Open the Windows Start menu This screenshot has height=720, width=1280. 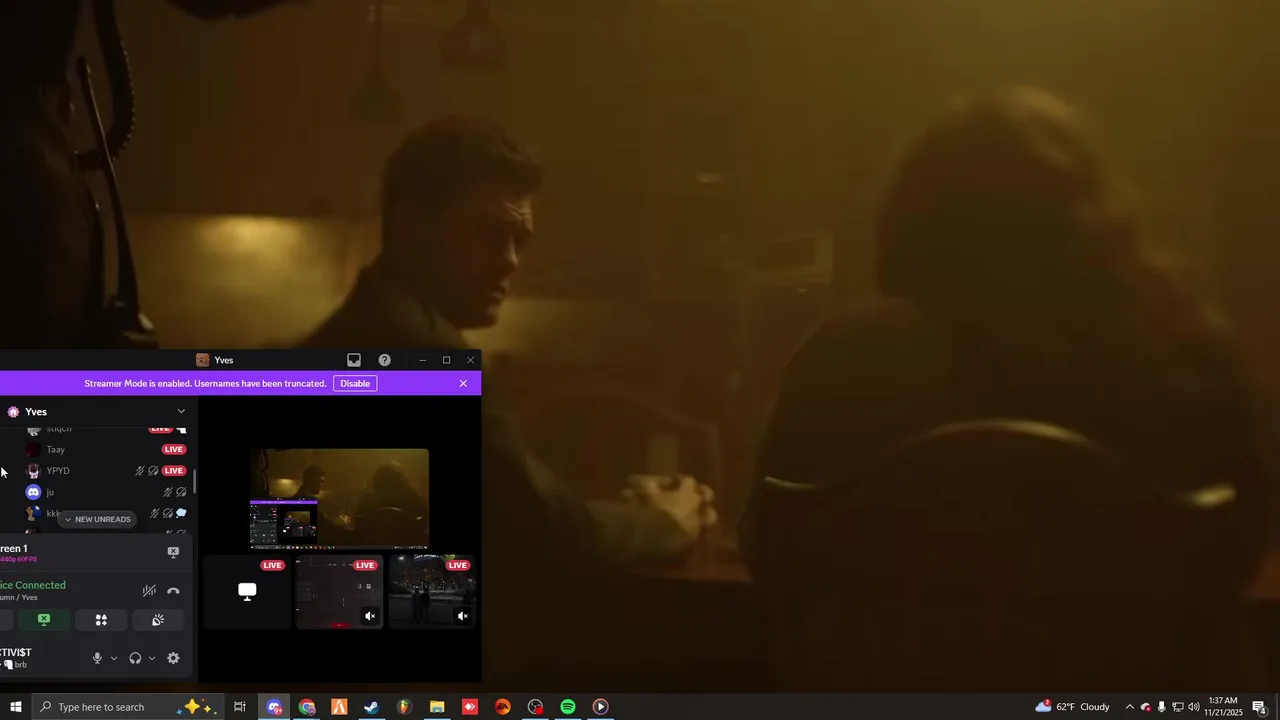tap(15, 707)
